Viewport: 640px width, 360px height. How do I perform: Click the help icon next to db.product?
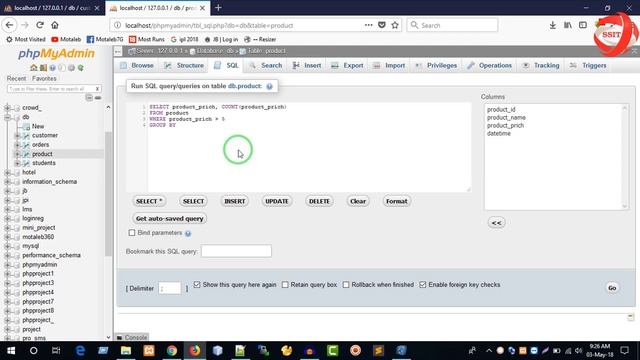point(269,86)
